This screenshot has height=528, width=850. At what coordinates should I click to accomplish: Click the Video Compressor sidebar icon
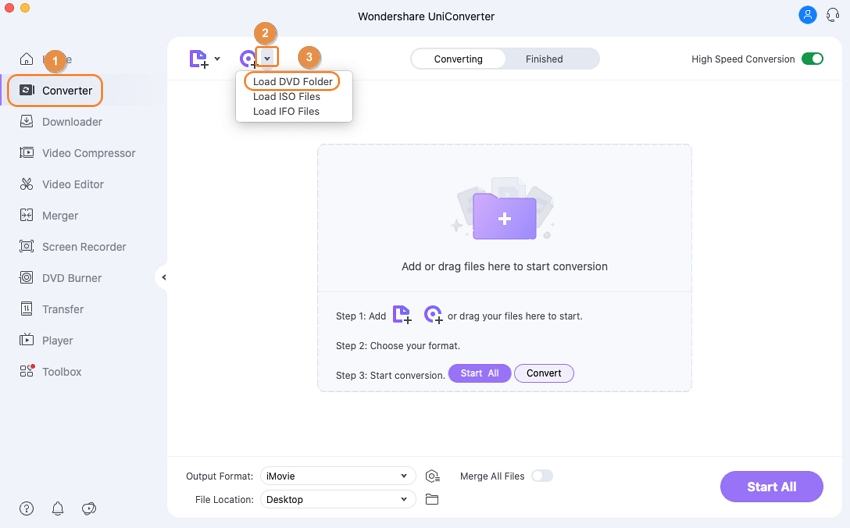point(26,153)
